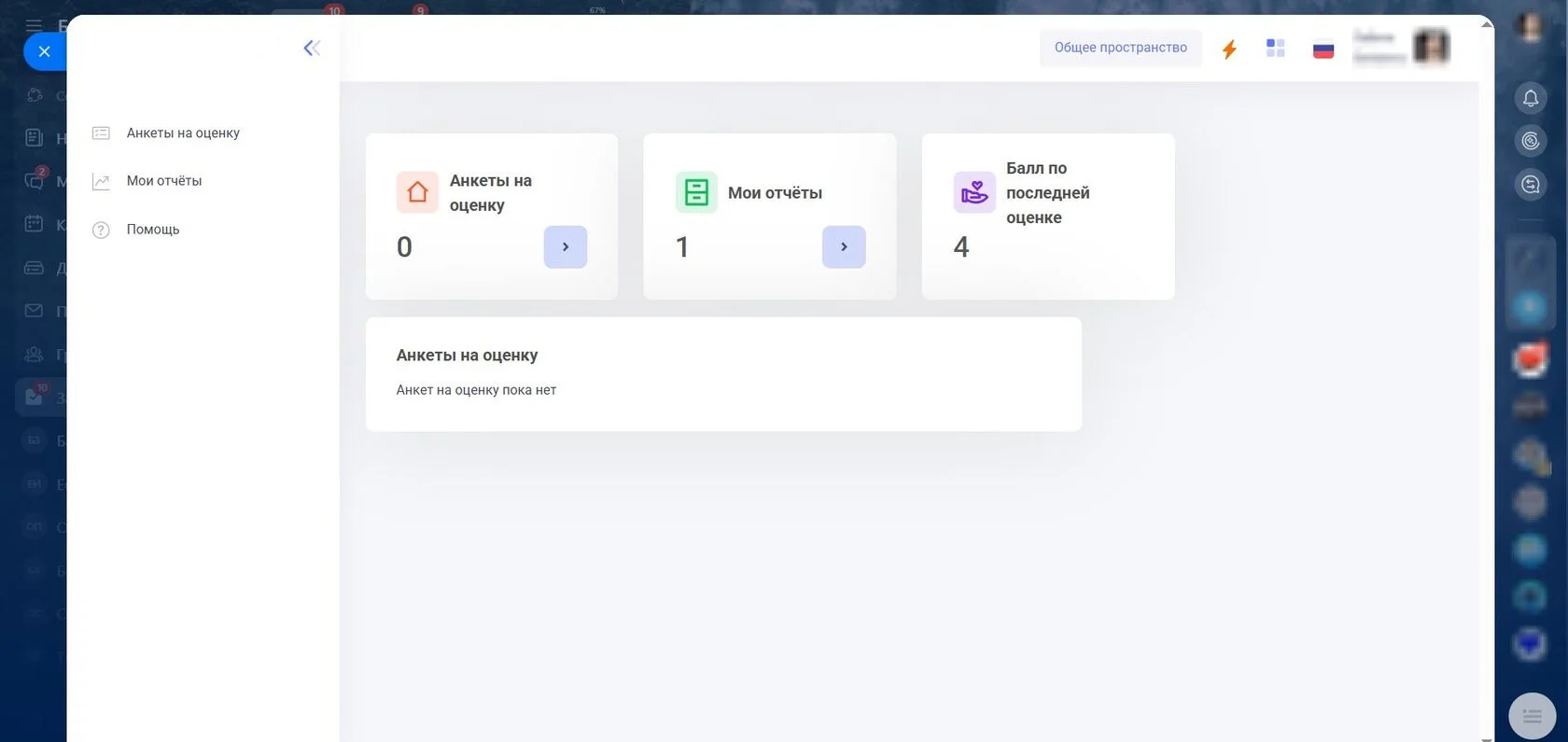Expand Мои отчёты card arrow button
The image size is (1568, 742).
pos(844,247)
